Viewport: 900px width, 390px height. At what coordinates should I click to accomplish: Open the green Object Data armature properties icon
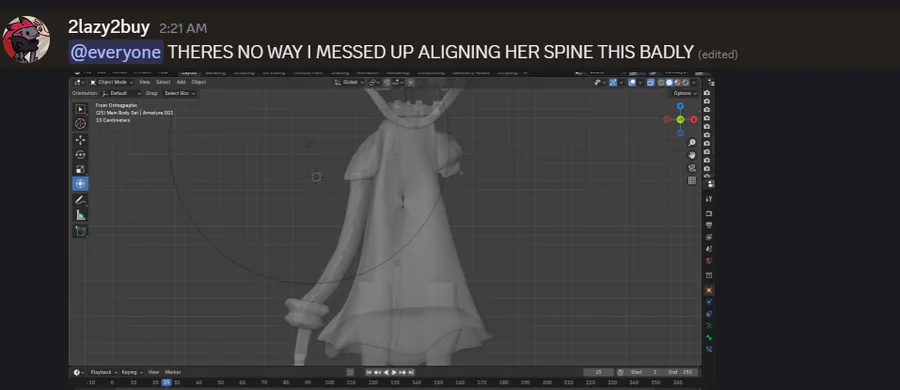[x=709, y=325]
